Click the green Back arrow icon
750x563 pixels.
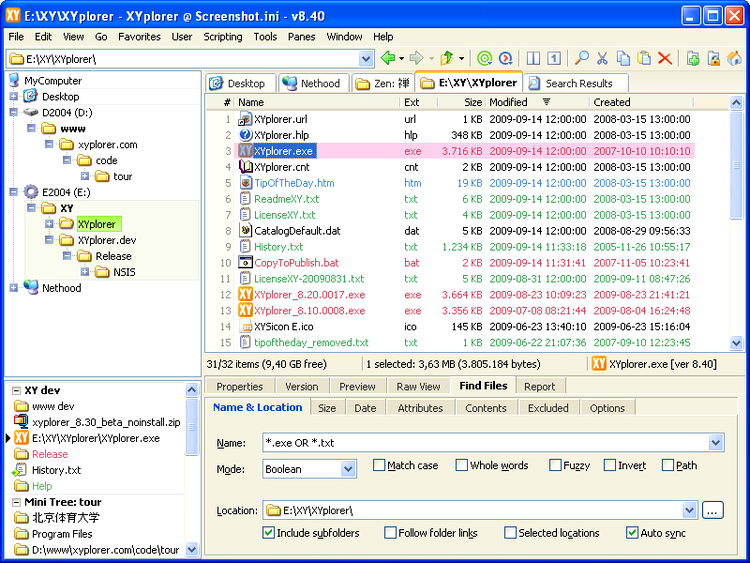pos(388,58)
